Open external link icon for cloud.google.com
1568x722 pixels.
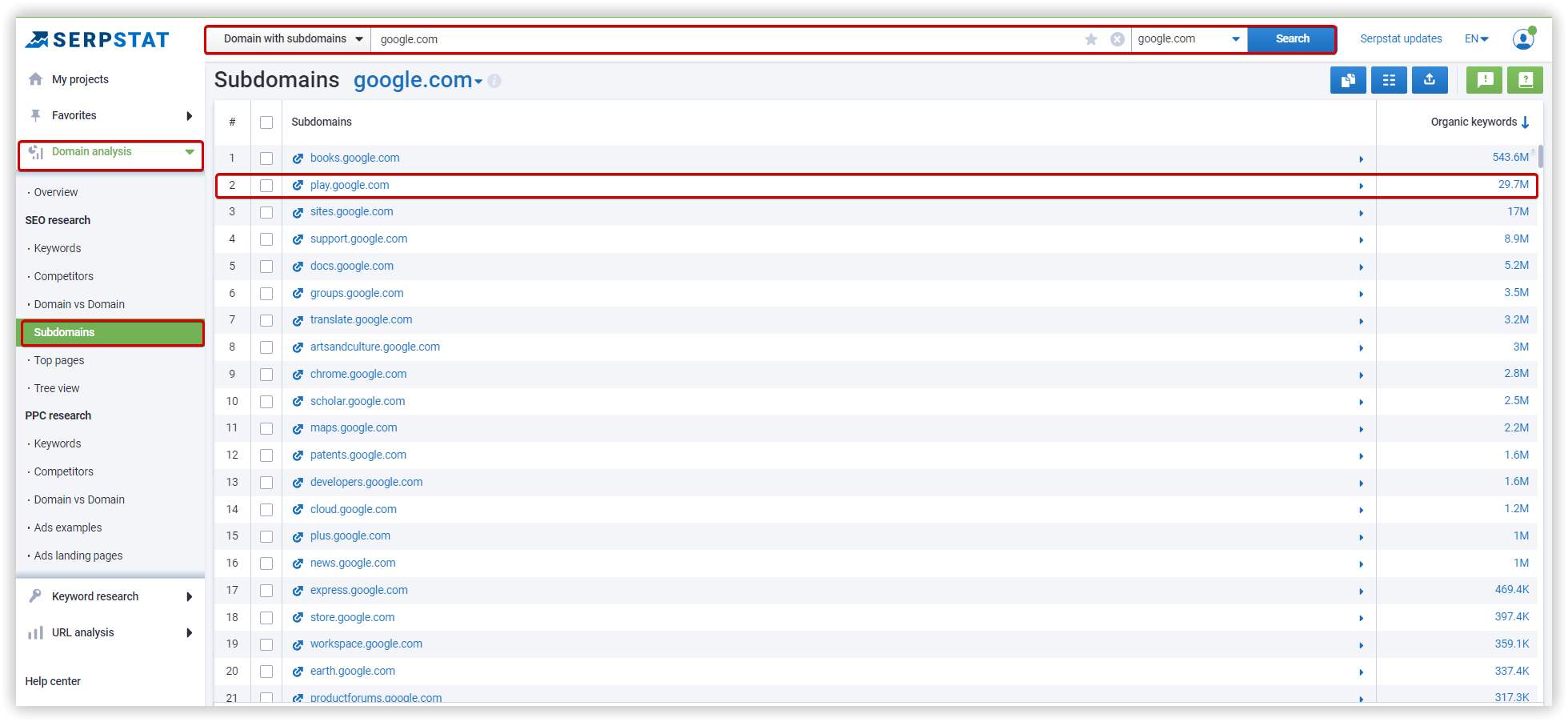[298, 510]
